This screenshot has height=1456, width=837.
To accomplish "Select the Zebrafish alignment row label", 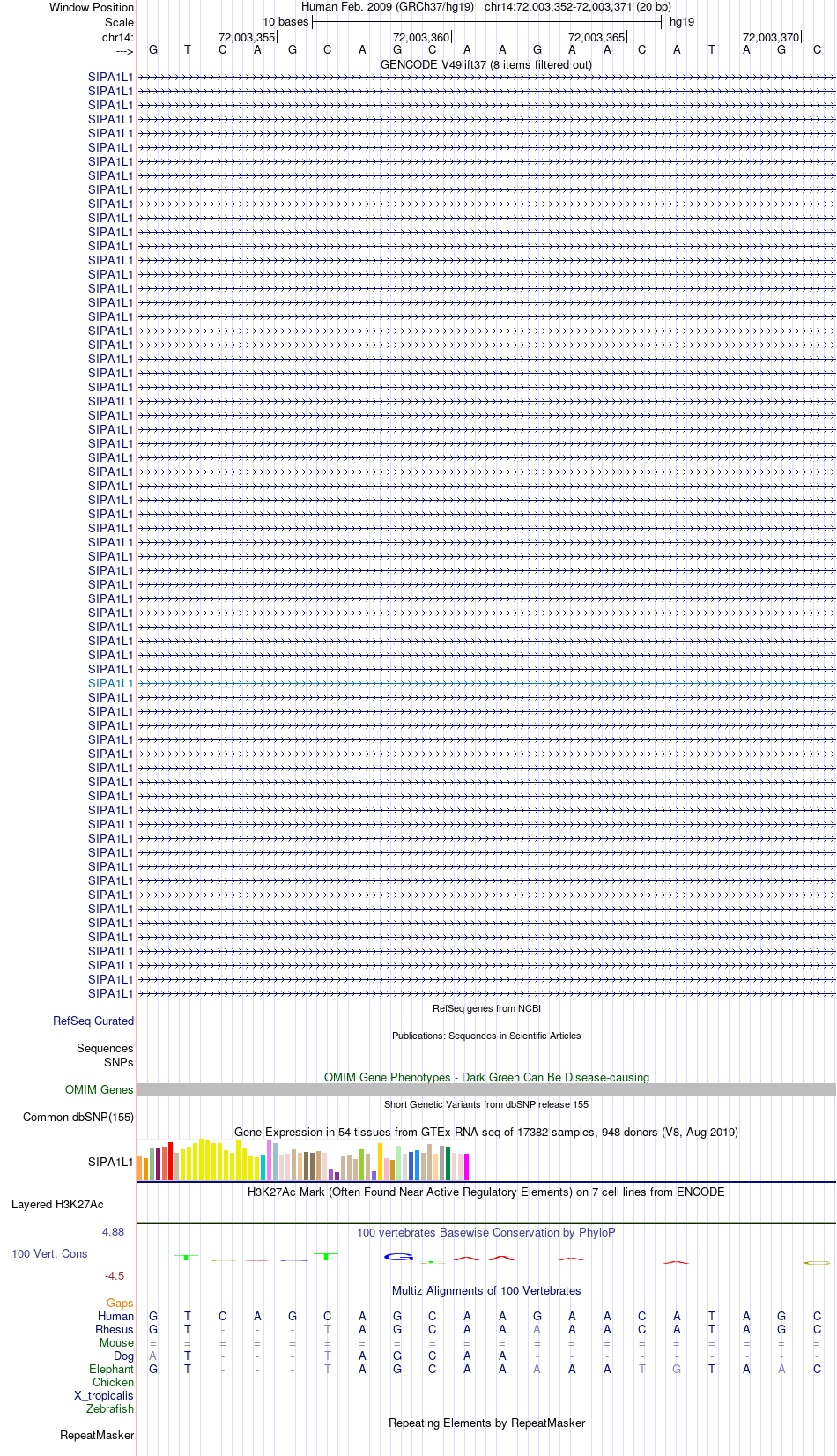I will click(x=110, y=1408).
